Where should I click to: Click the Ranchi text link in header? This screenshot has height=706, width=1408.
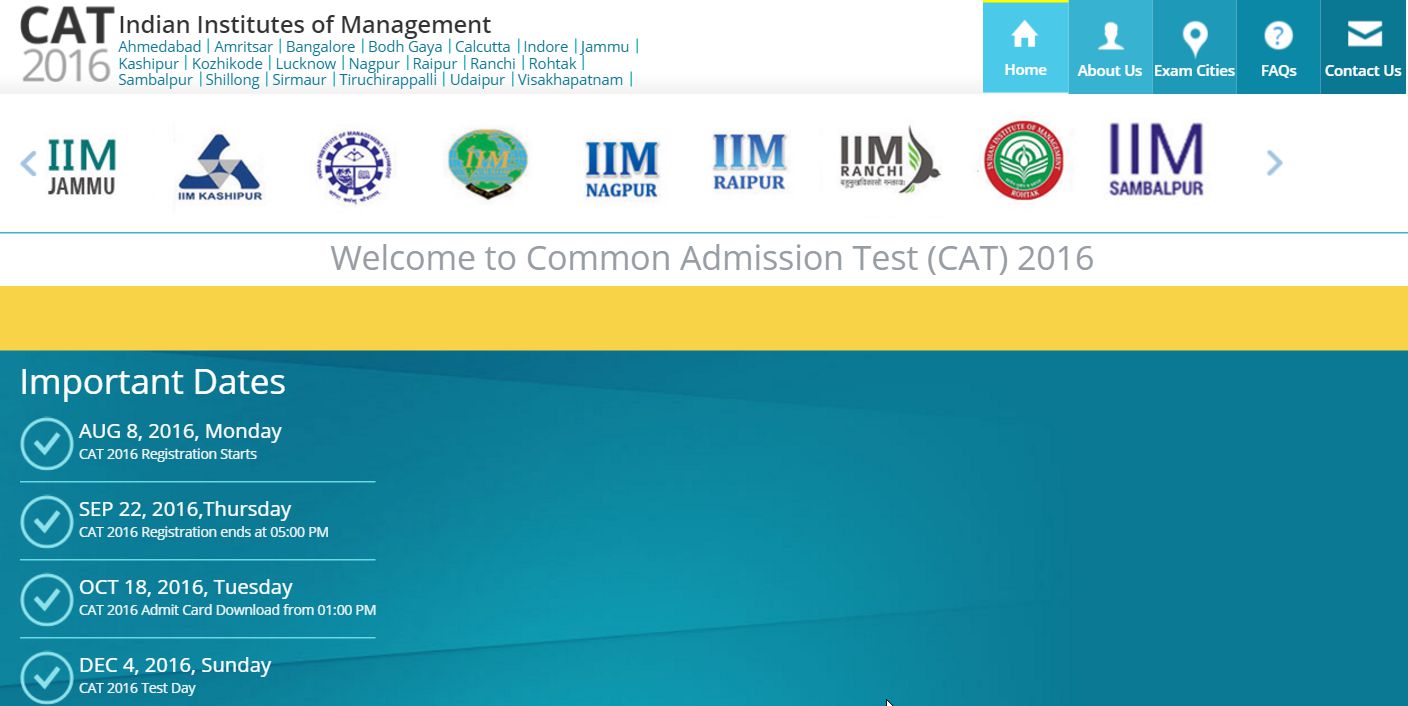coord(493,63)
